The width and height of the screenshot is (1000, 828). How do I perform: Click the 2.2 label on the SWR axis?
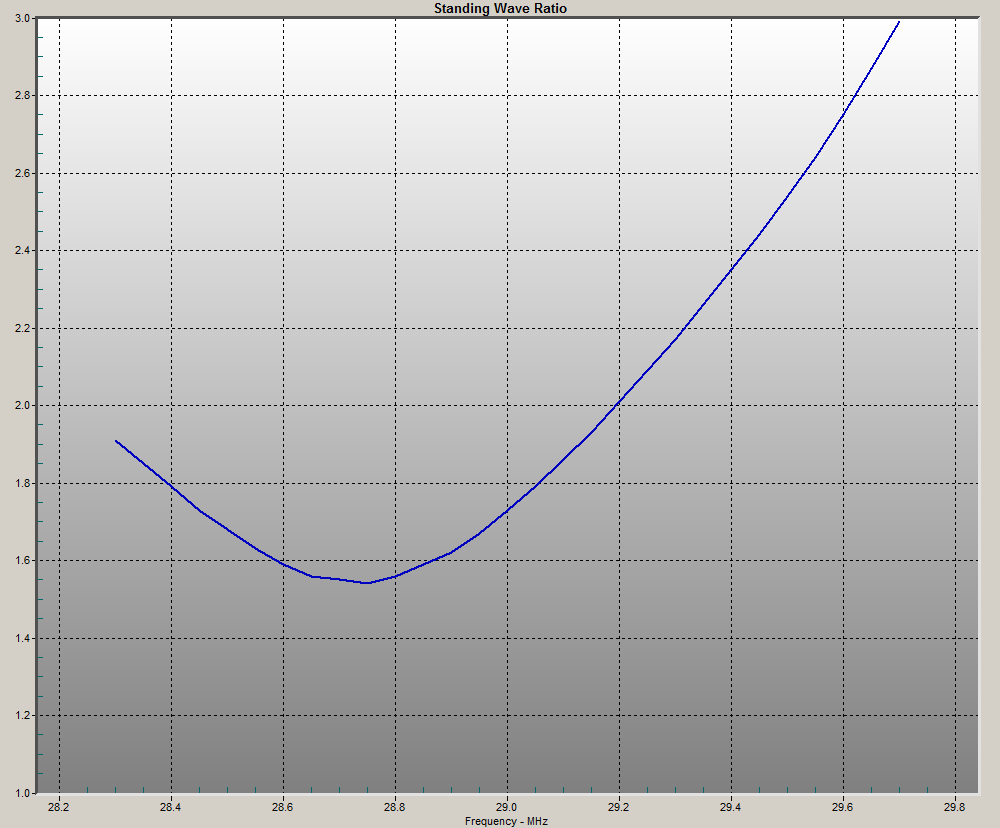22,328
